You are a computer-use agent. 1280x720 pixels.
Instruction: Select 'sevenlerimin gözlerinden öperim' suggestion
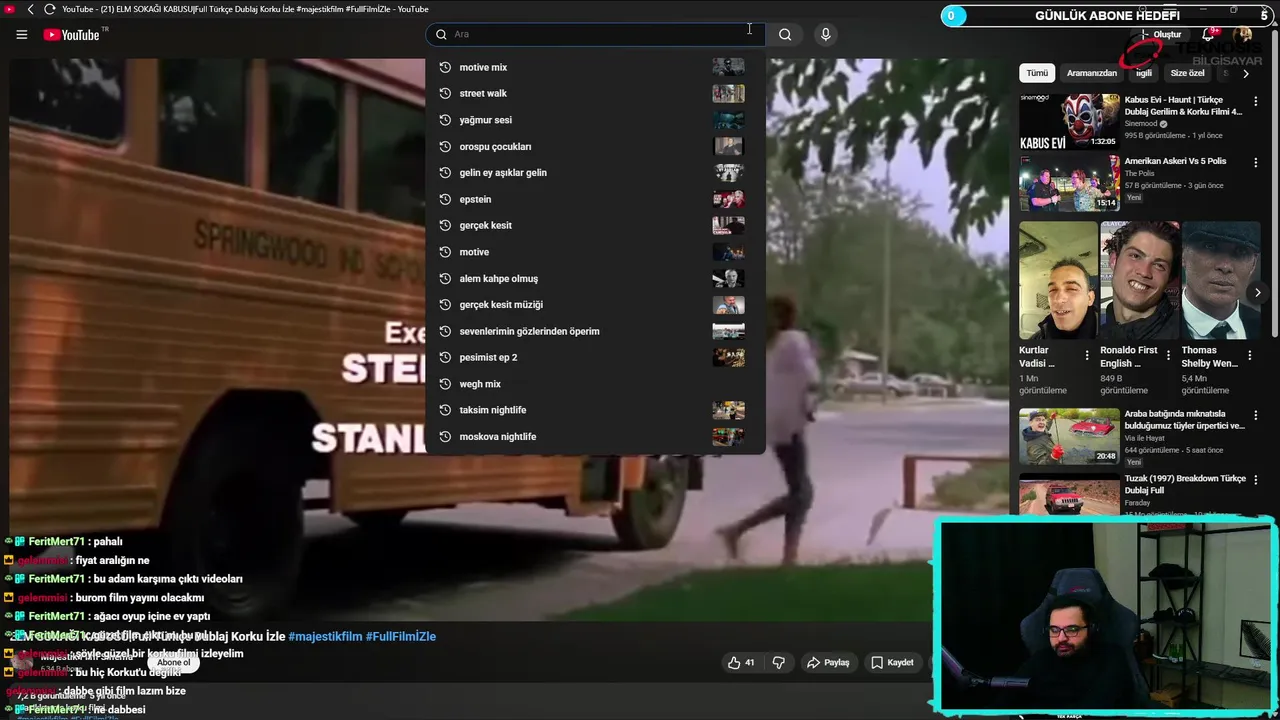[595, 331]
